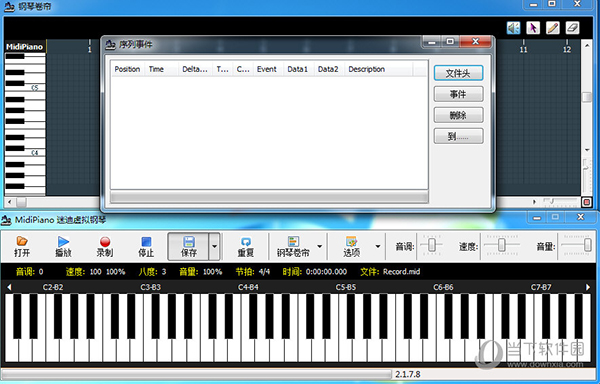Stop playback with 停止 button

pos(146,247)
